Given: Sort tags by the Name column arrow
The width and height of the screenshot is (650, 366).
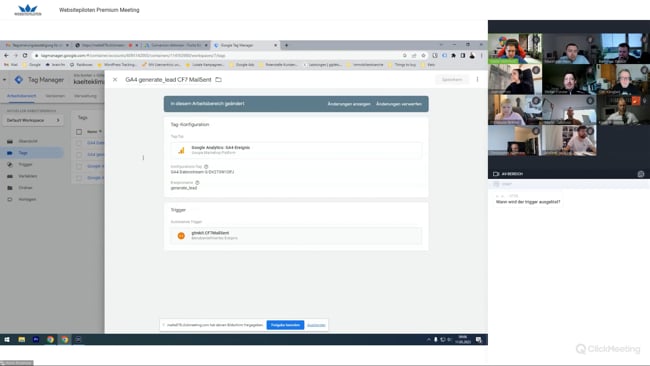Looking at the screenshot, I should pos(100,132).
